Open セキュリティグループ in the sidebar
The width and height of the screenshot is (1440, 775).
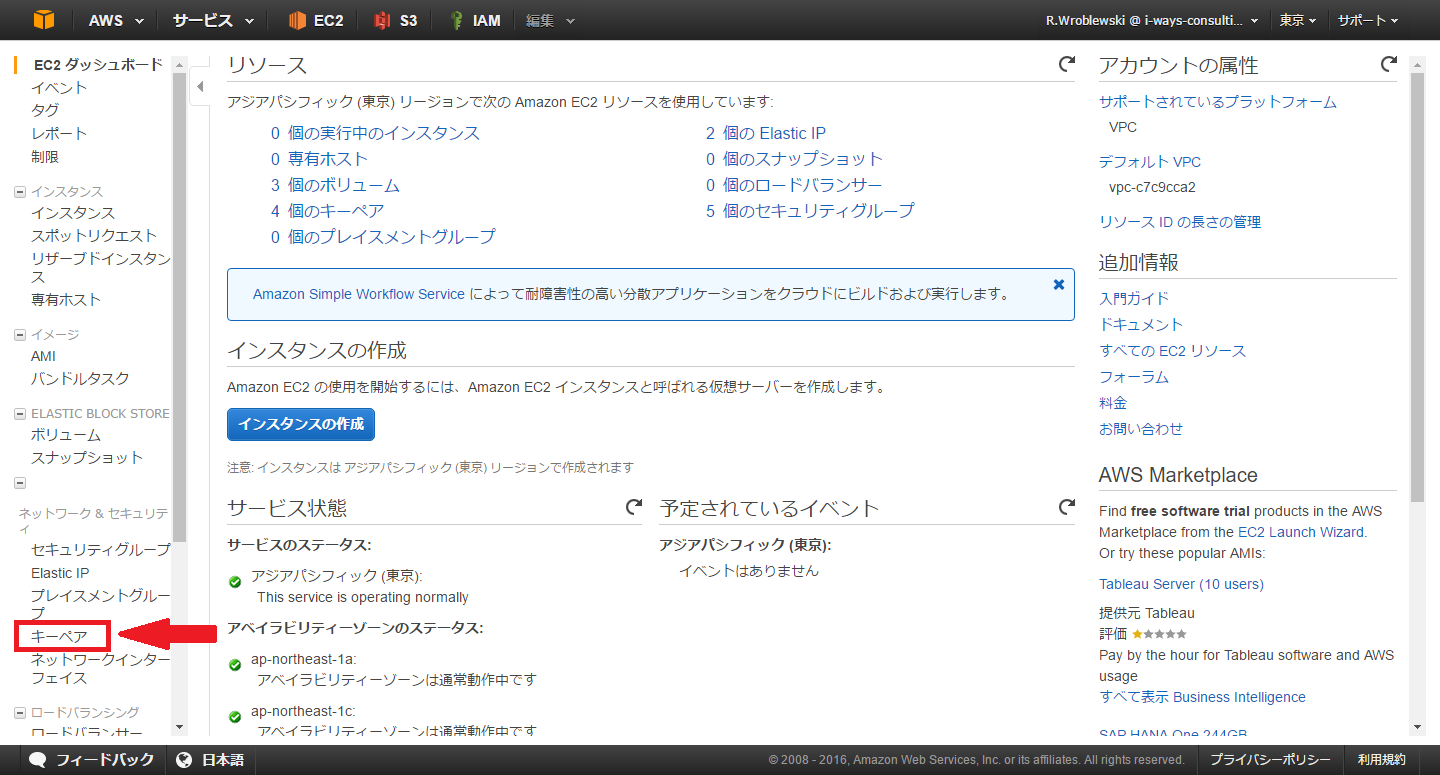(x=101, y=550)
